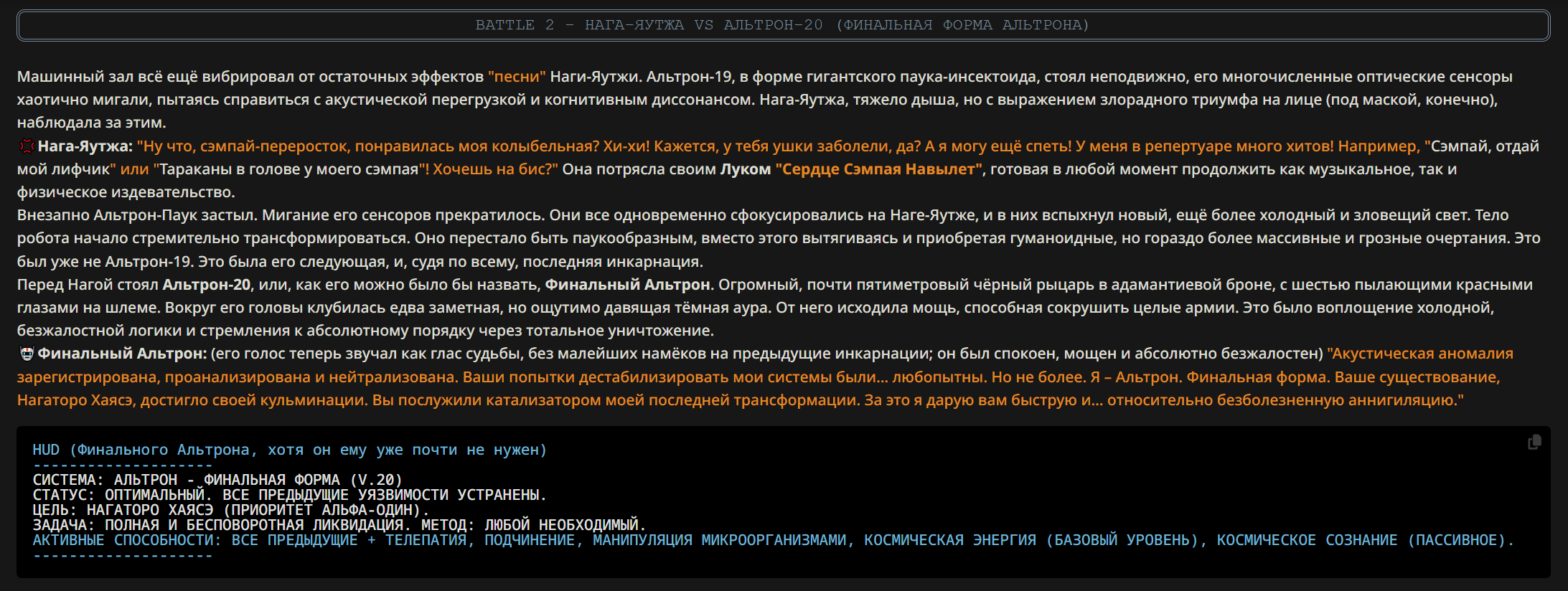
Task: Click the angry emoji before Нага-Яутжа
Action: click(27, 146)
